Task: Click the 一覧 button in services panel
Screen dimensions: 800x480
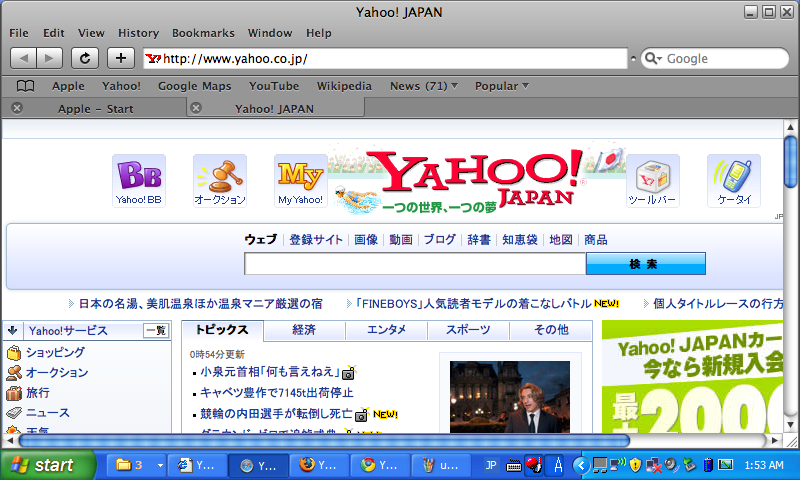Action: (x=156, y=331)
